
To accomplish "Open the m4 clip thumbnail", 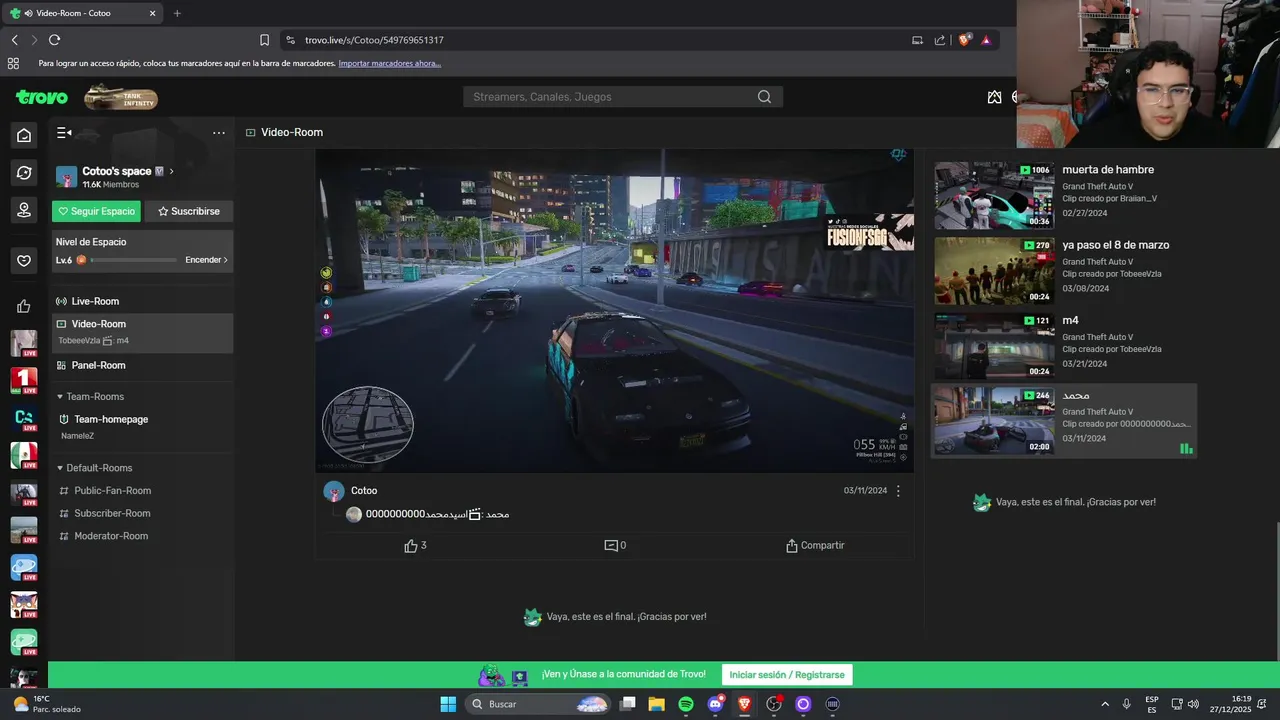I will coord(994,346).
